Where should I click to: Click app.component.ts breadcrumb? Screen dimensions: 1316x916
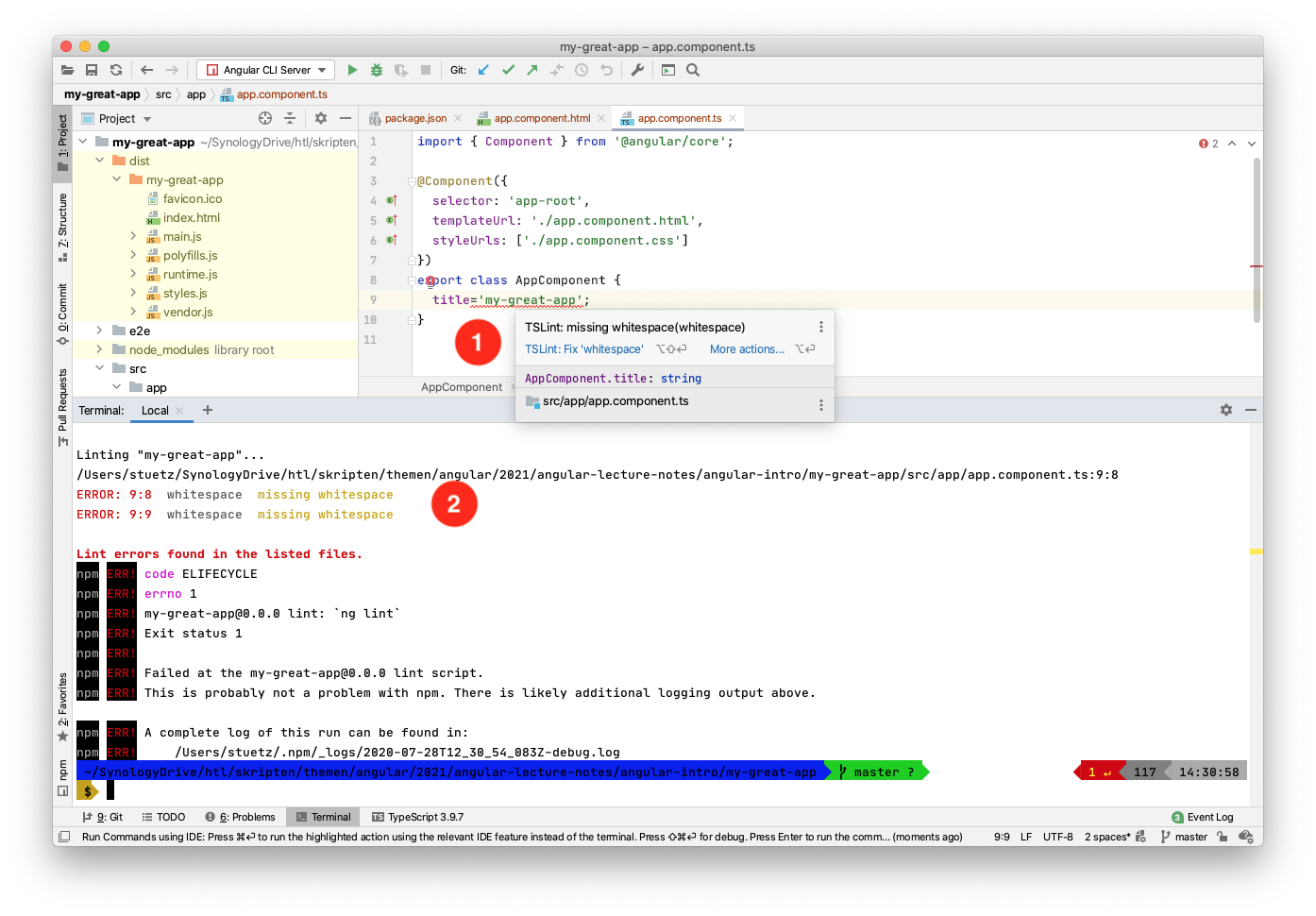274,94
